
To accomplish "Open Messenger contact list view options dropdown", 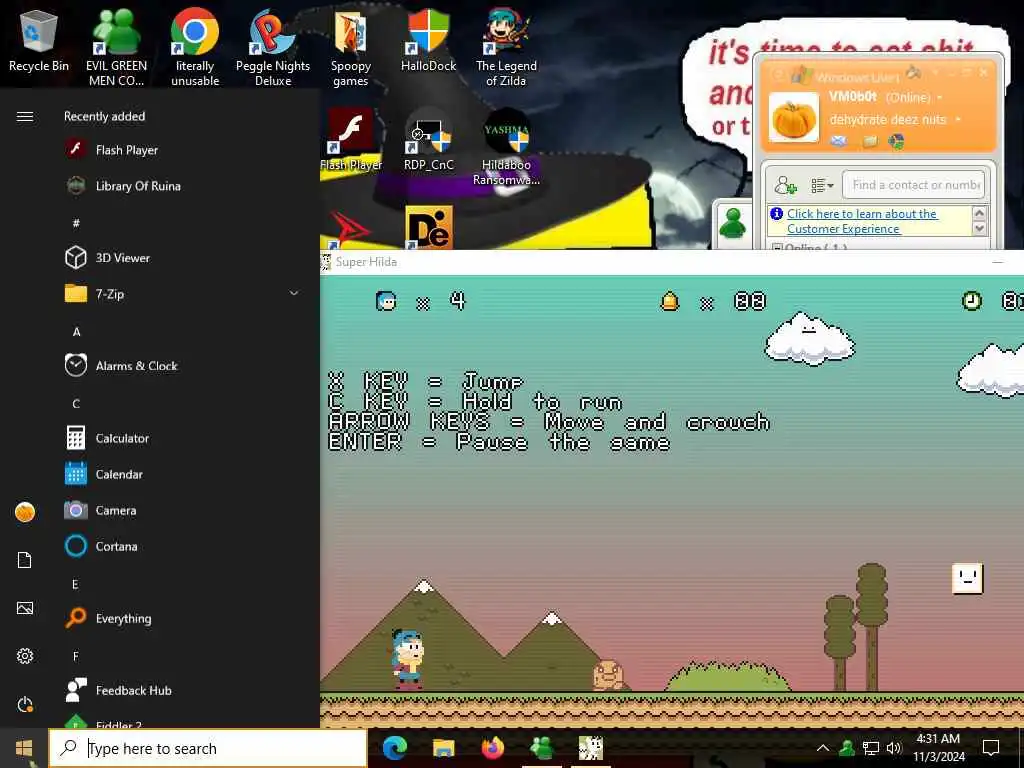I will 822,186.
